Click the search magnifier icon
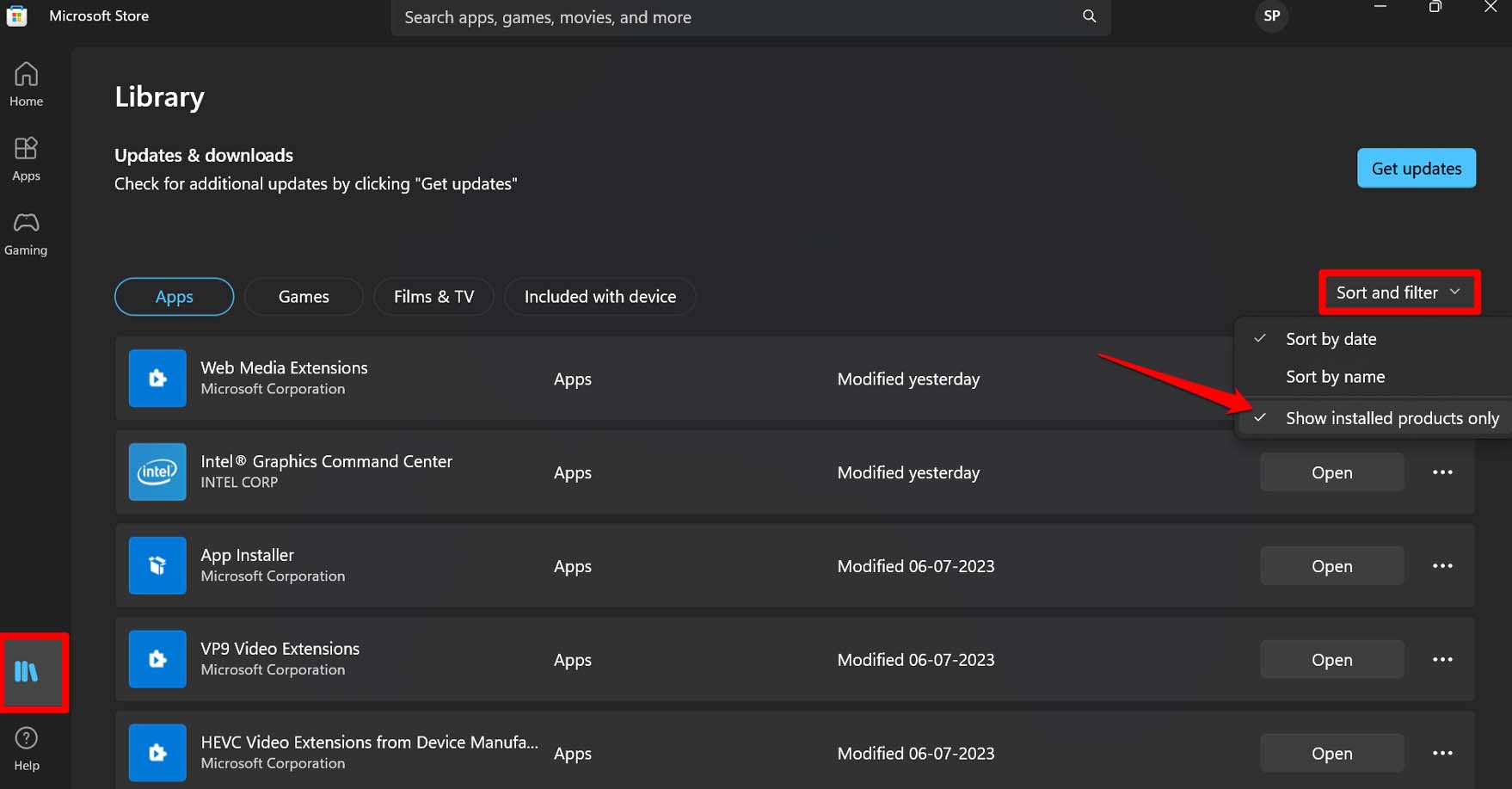The width and height of the screenshot is (1512, 789). click(x=1089, y=16)
